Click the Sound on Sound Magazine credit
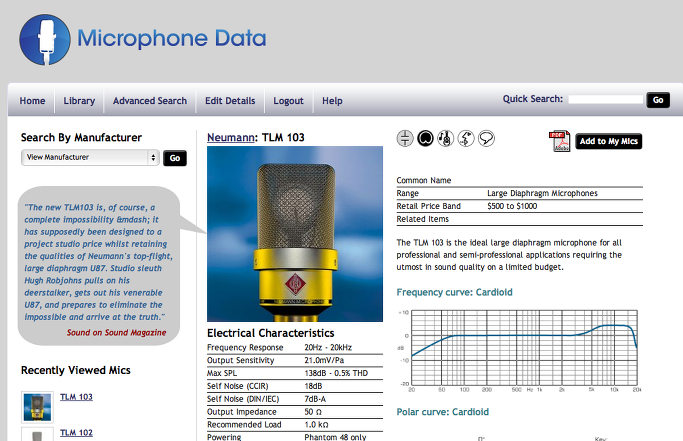Viewport: 683px width, 441px height. [116, 332]
